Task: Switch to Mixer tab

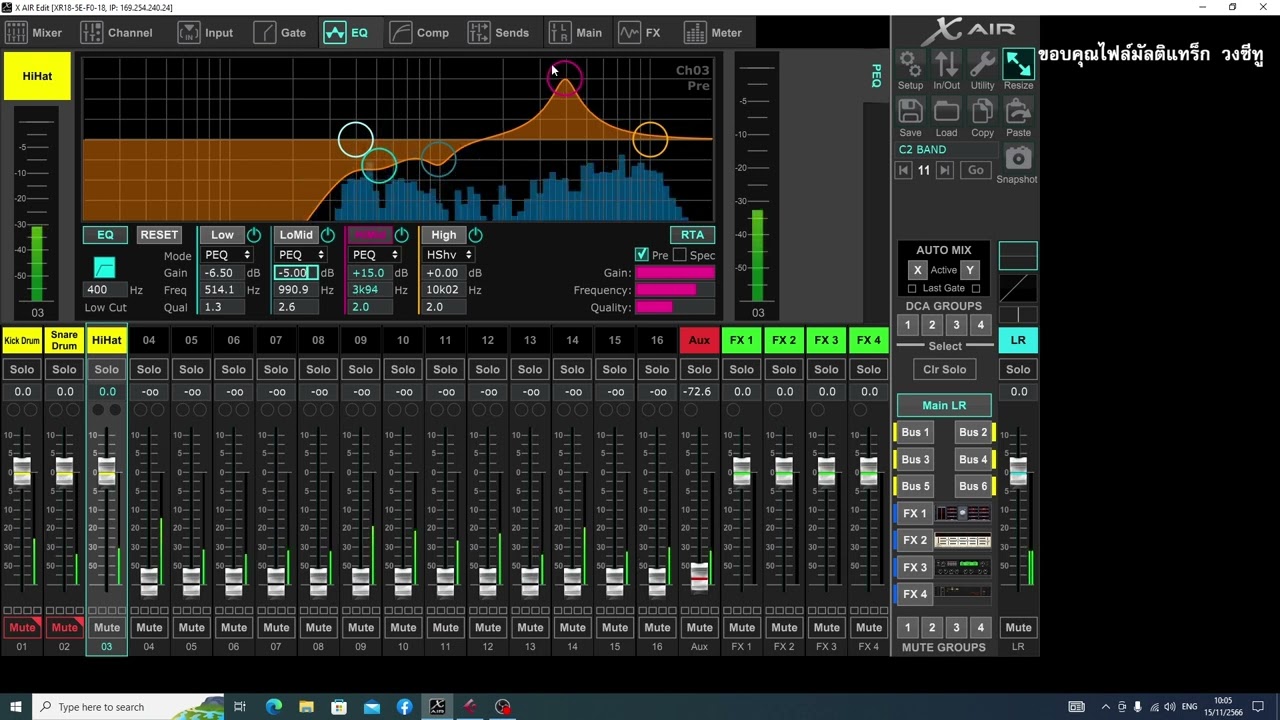Action: [34, 33]
